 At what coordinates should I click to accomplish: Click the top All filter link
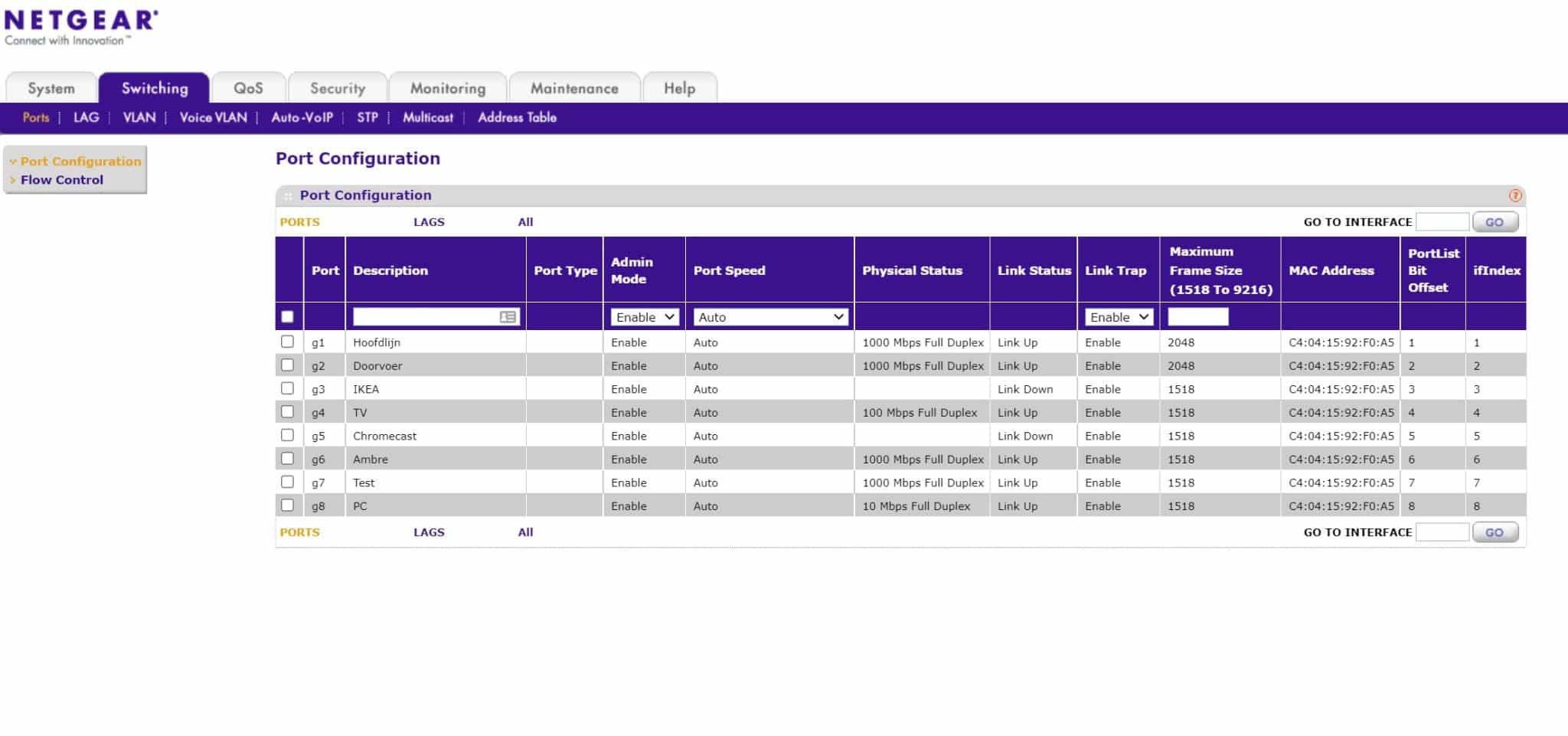525,222
